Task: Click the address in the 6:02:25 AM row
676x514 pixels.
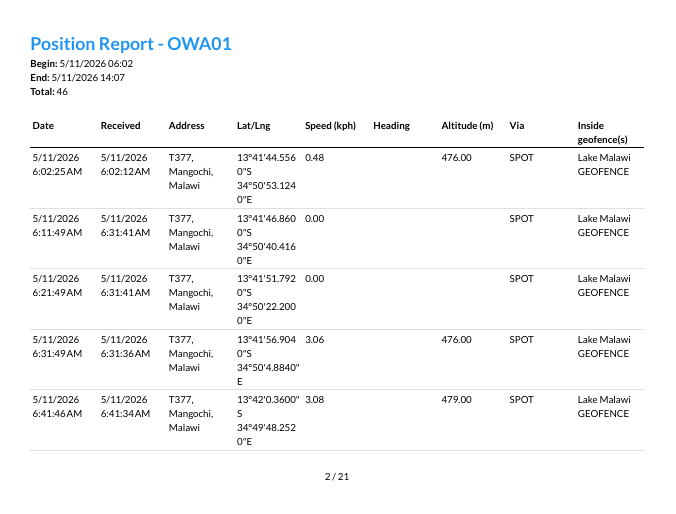Action: pos(191,172)
